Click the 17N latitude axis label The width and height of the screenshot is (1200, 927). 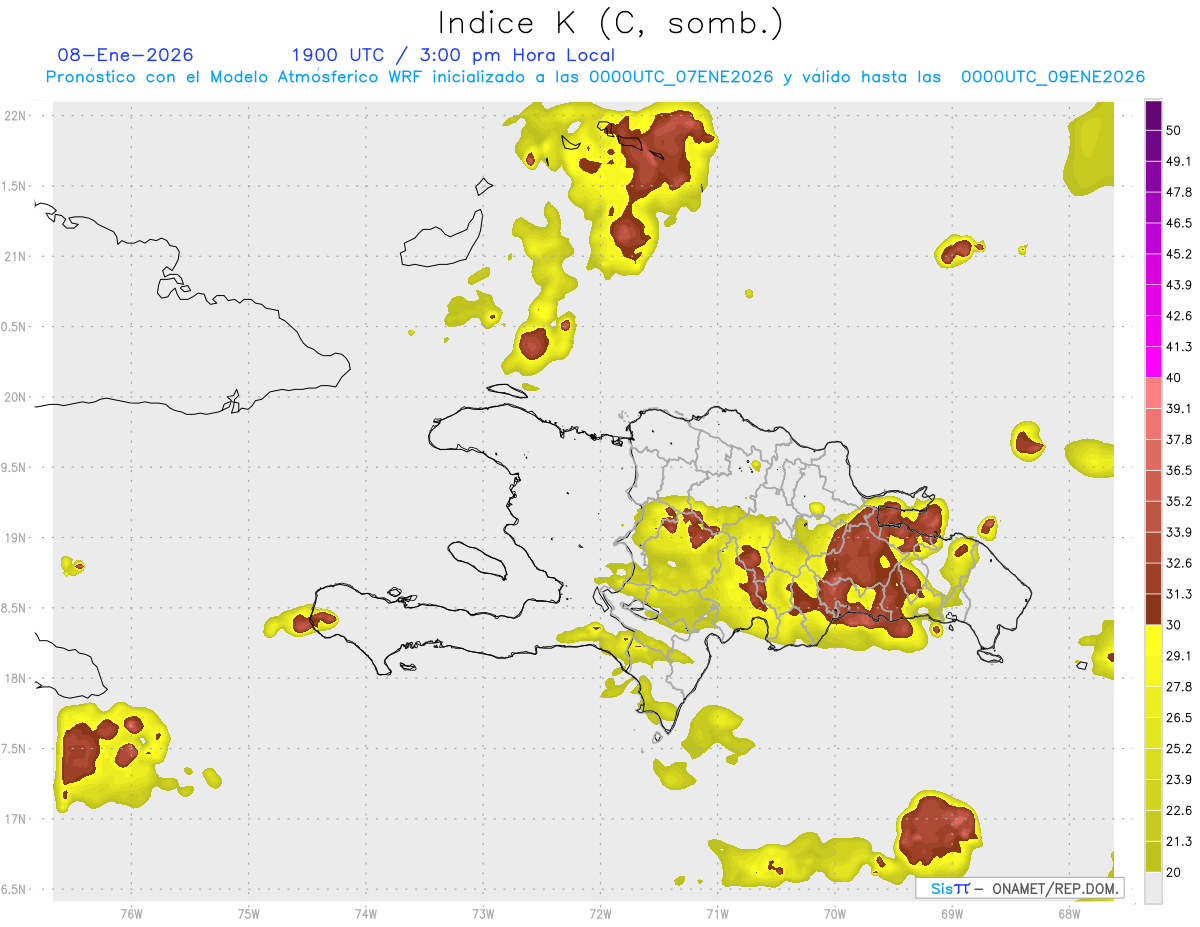click(16, 819)
